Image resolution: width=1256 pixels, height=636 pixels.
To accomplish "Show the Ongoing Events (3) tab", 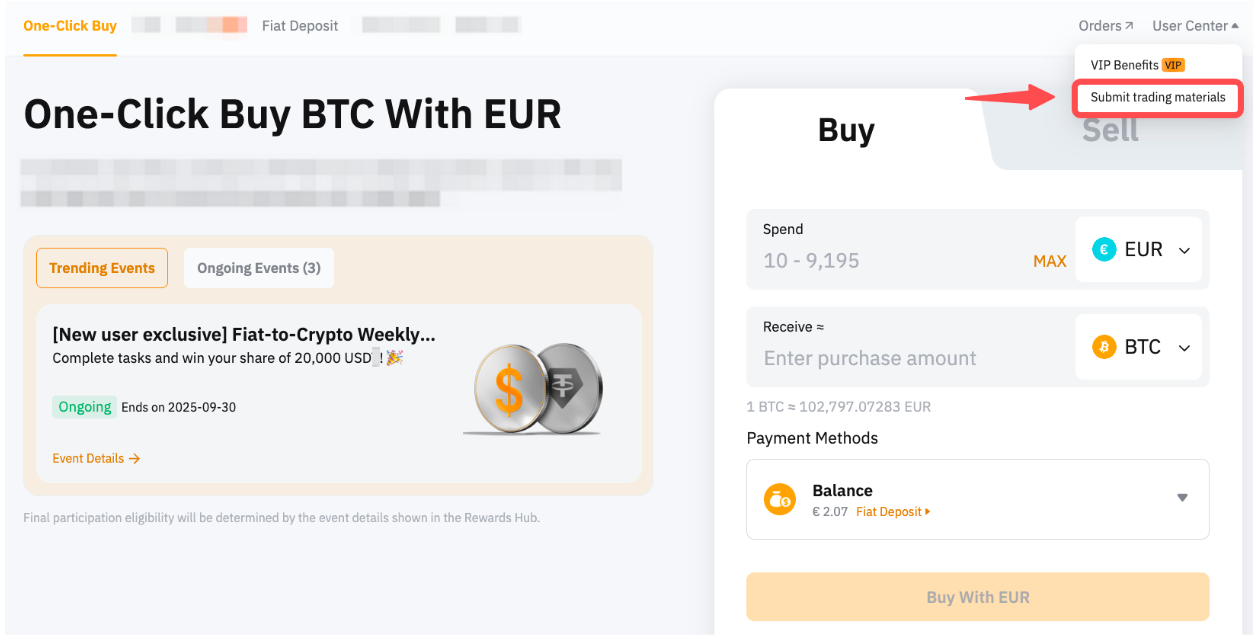I will (259, 268).
